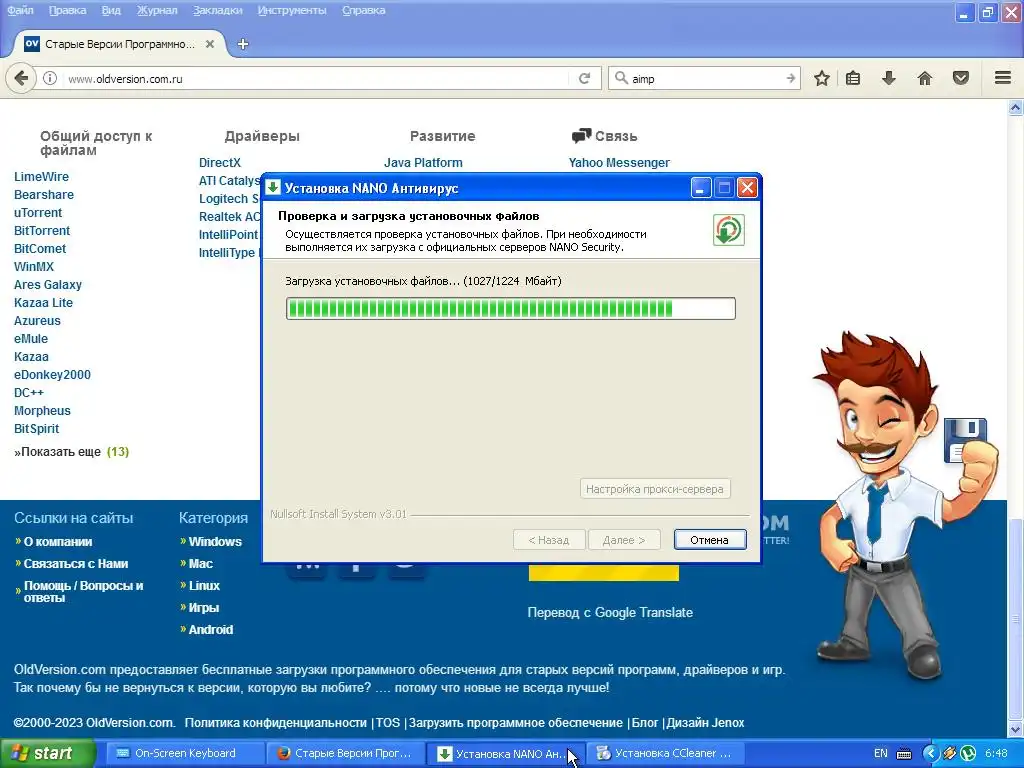
Task: Expand hidden tray icons arrow
Action: click(930, 753)
